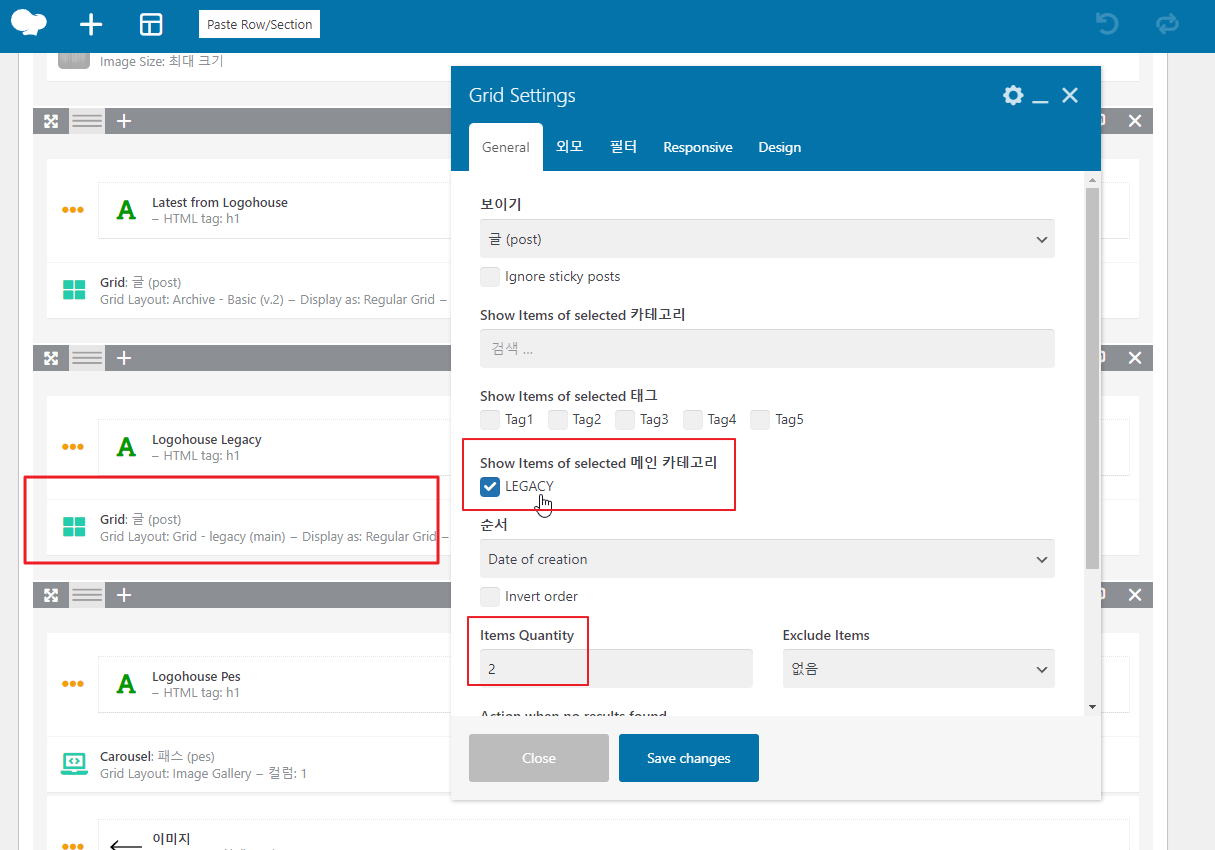This screenshot has height=850, width=1215.
Task: Check the Tag2 checkbox
Action: tap(558, 419)
